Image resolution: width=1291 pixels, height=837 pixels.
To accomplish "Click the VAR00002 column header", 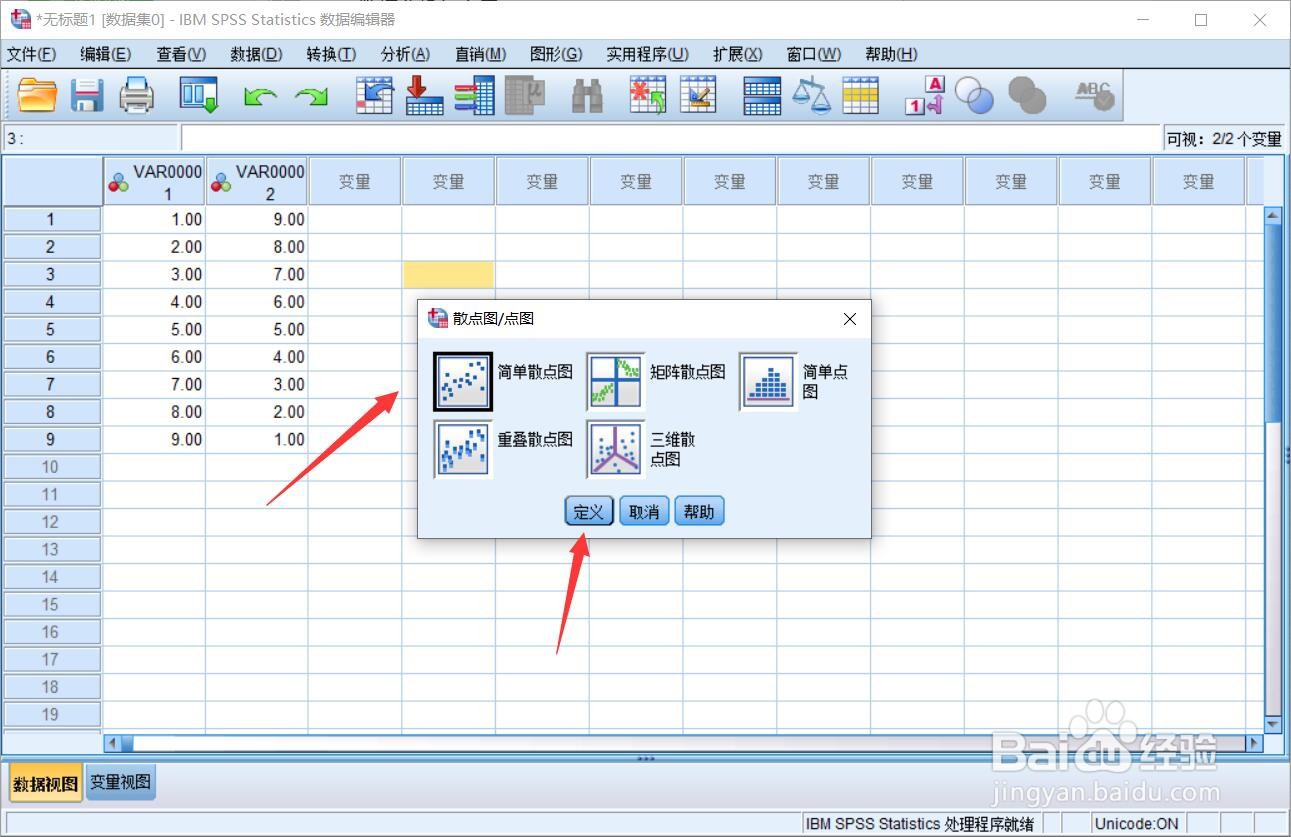I will click(257, 181).
